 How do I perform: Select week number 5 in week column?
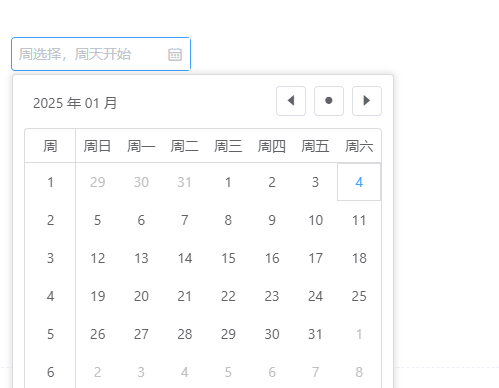click(50, 334)
